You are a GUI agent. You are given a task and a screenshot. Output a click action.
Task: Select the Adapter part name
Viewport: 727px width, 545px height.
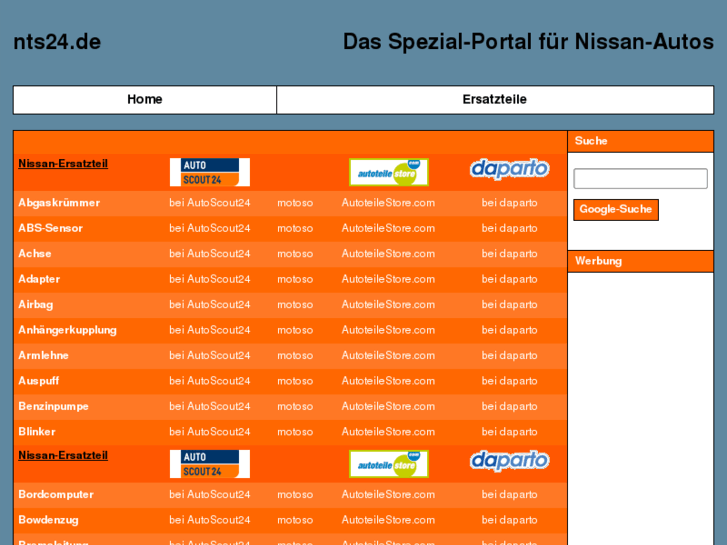point(39,279)
